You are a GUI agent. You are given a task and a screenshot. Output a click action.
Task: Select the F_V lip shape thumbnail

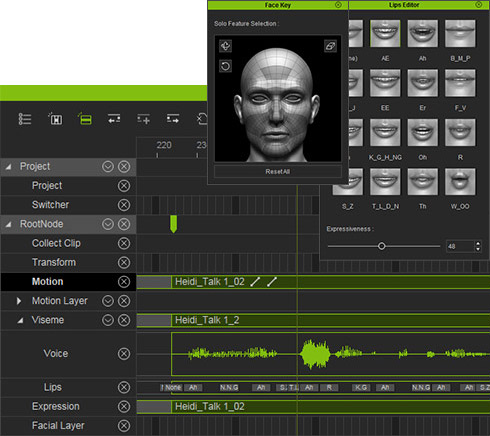460,83
